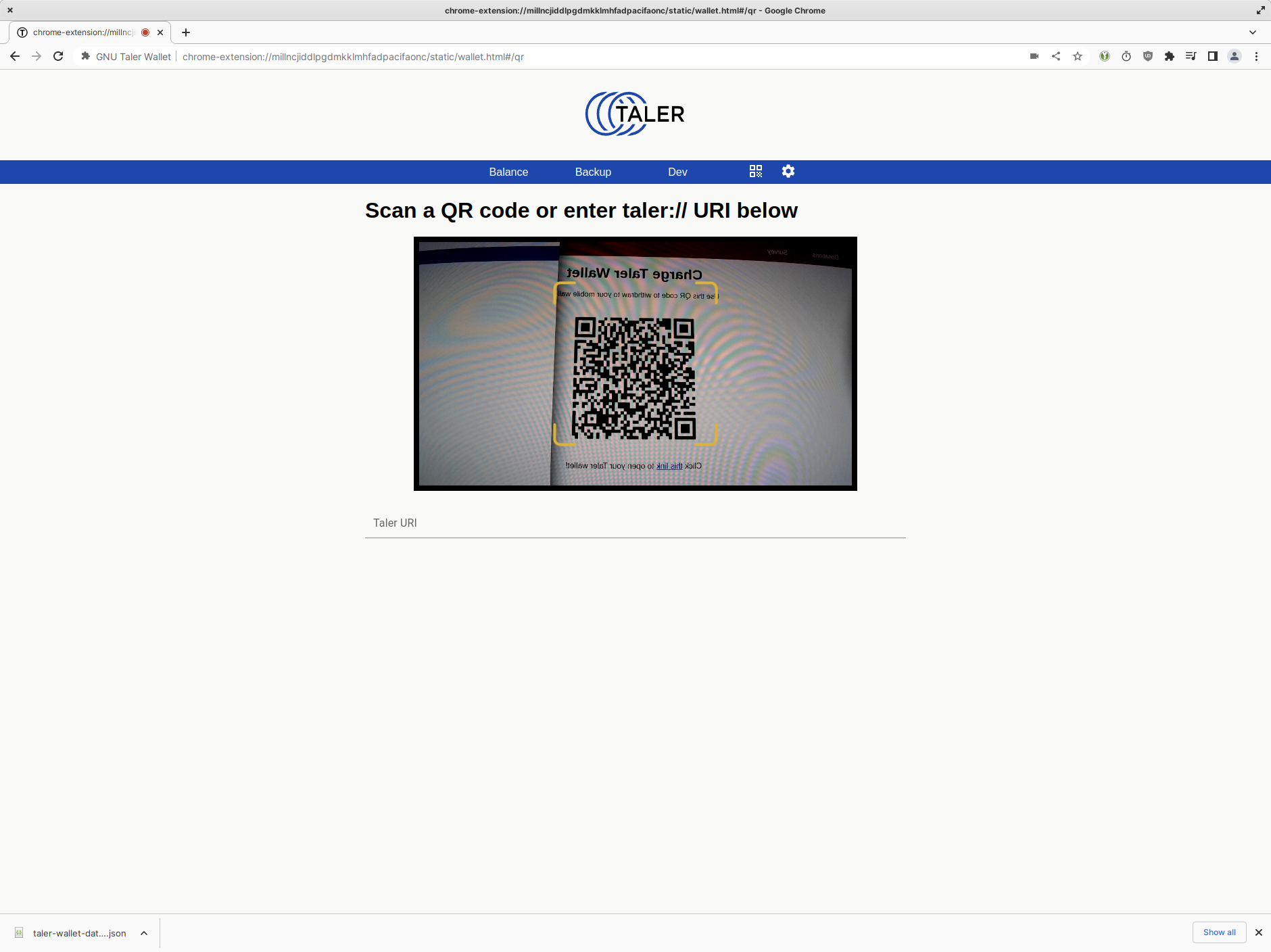Bookmark this page with the star
The width and height of the screenshot is (1271, 952).
point(1078,57)
